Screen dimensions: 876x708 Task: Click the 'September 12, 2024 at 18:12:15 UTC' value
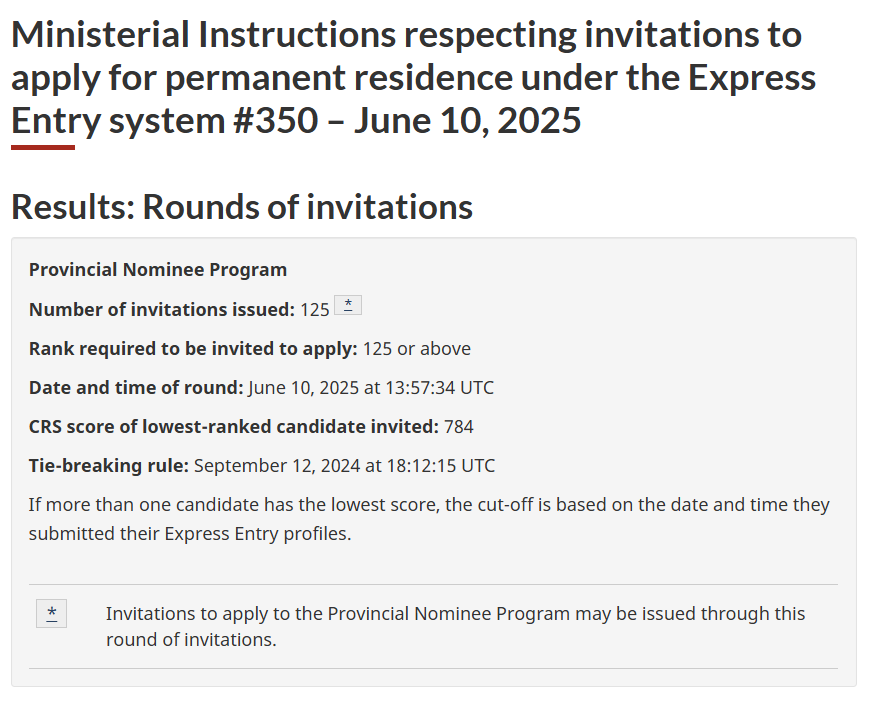(344, 465)
